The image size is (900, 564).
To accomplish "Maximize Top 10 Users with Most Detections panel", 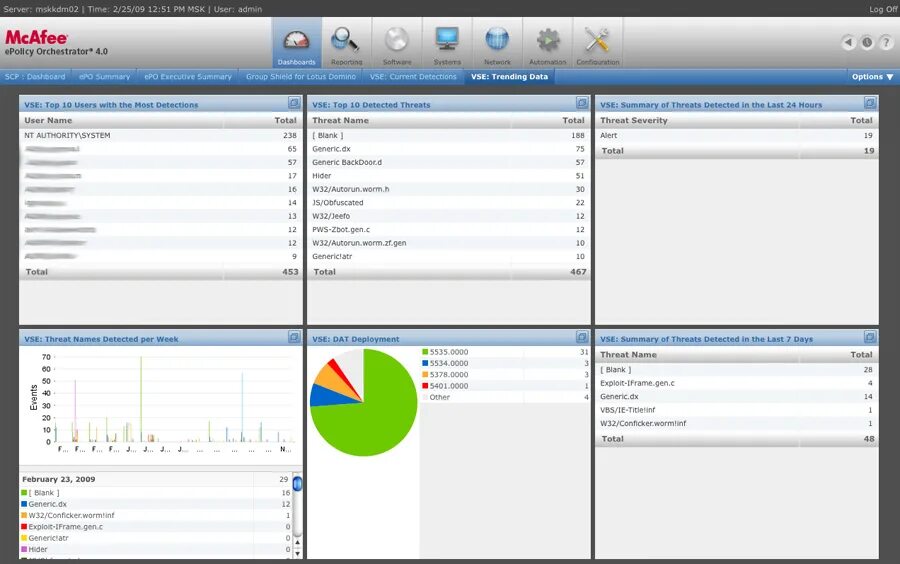I will click(294, 103).
